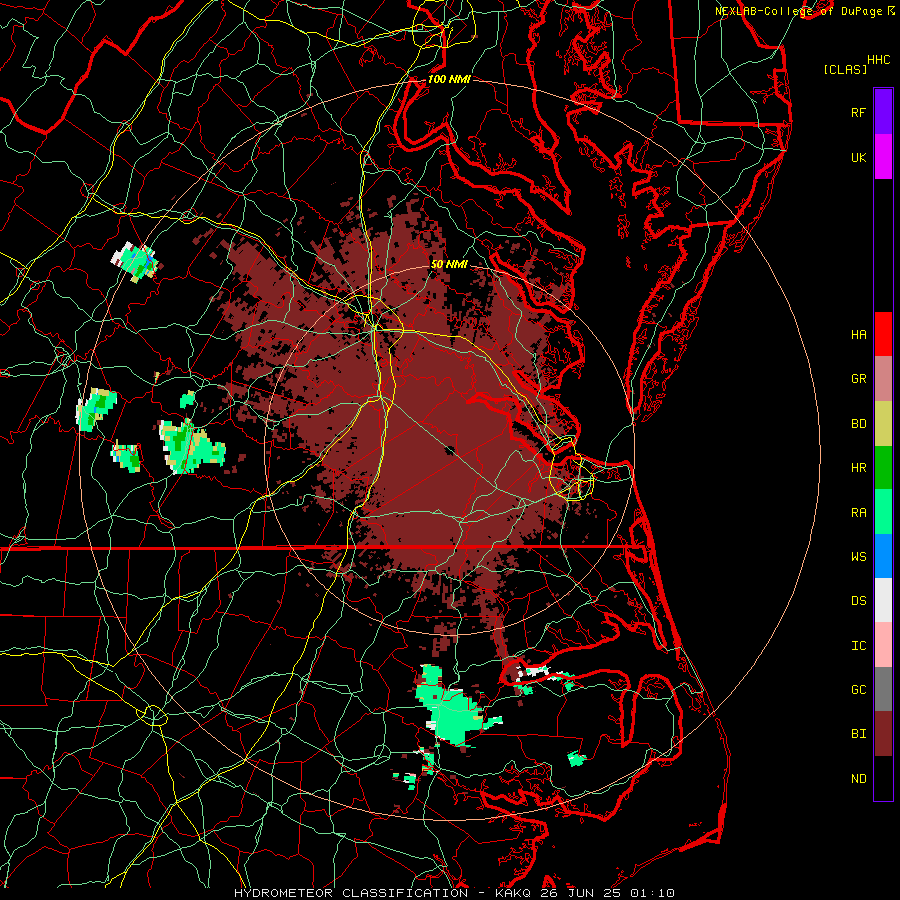Screen dimensions: 900x900
Task: Select the GC gray legend swatch
Action: click(883, 689)
